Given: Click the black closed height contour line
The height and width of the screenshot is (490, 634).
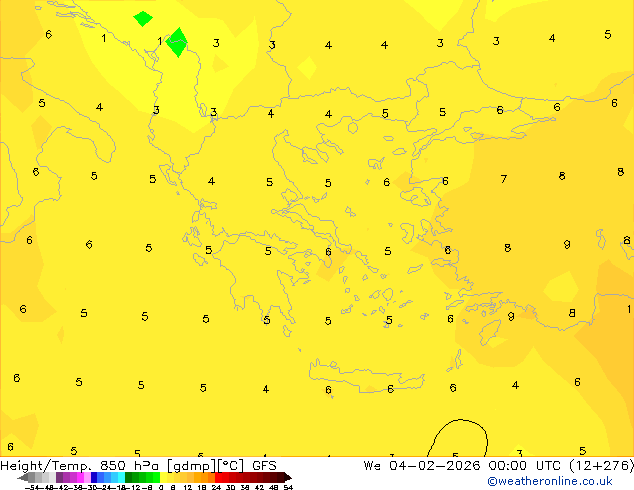Looking at the screenshot, I should [x=457, y=438].
